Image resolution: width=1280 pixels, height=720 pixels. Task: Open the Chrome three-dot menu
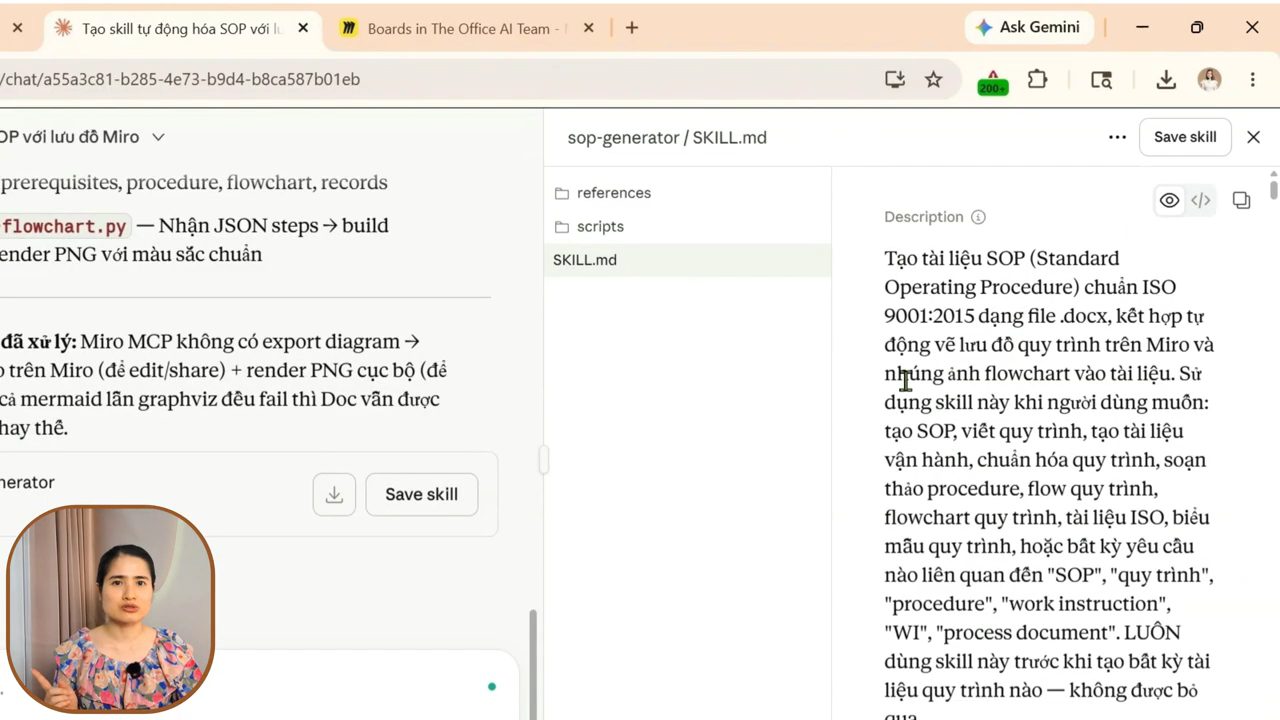[x=1252, y=79]
